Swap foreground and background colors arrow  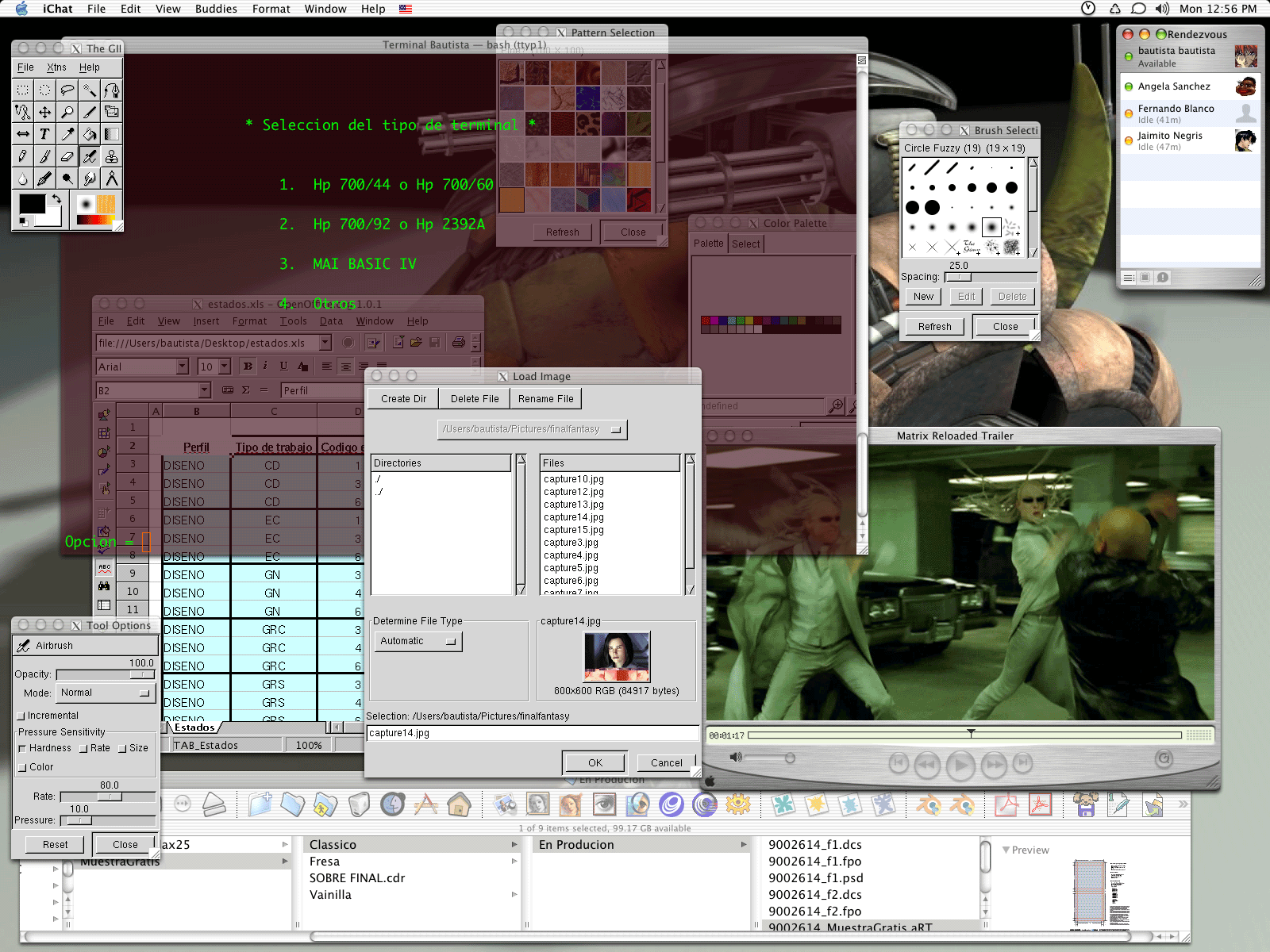click(56, 198)
